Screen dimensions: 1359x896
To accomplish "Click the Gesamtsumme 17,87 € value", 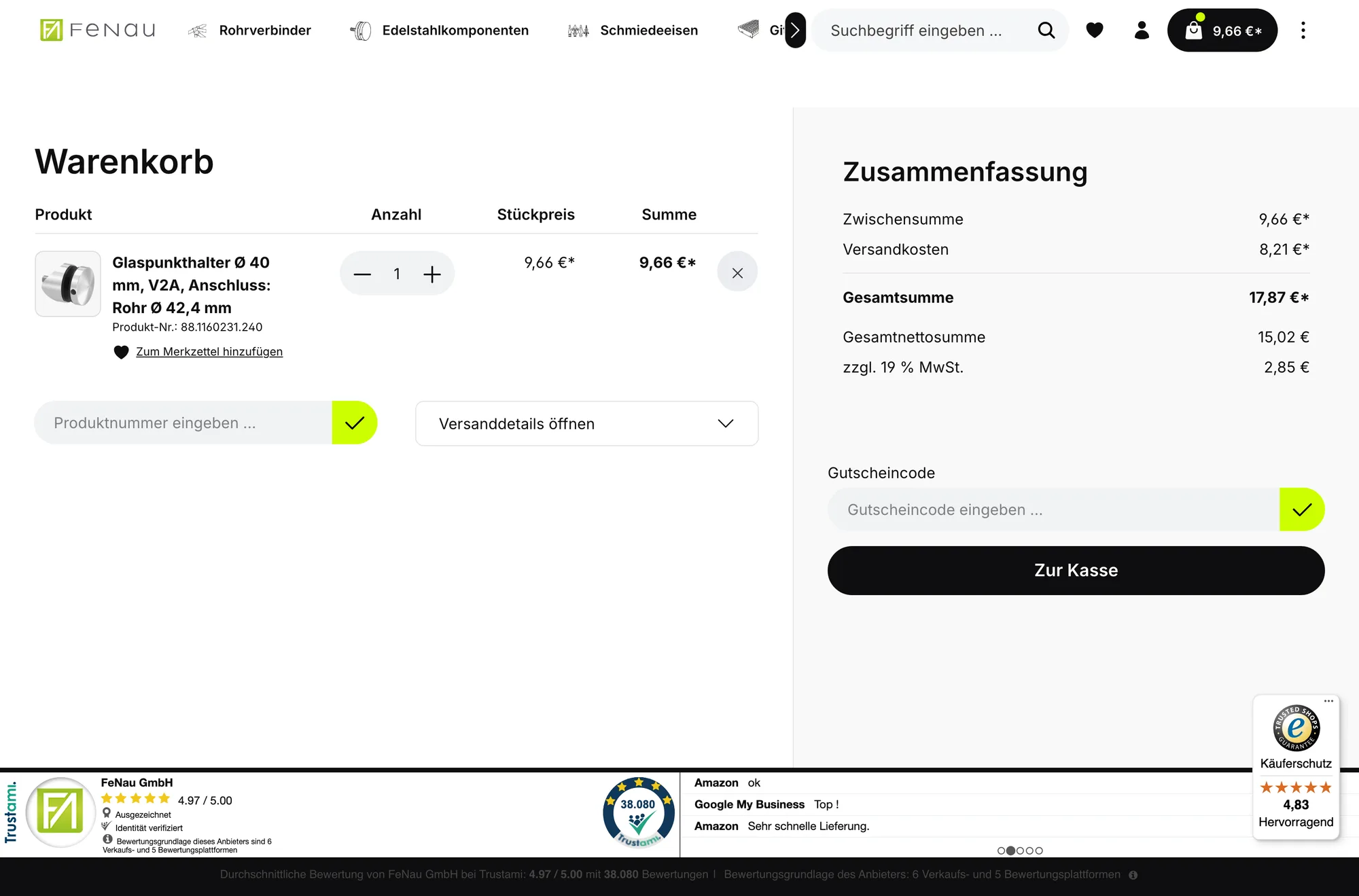I will point(1279,298).
